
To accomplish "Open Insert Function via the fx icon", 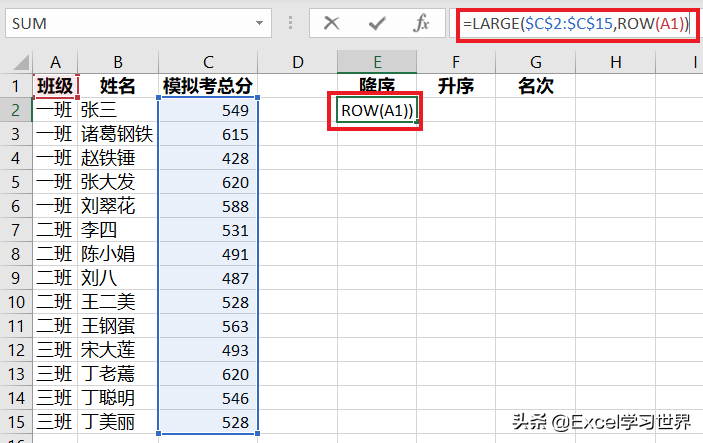I will (x=421, y=23).
